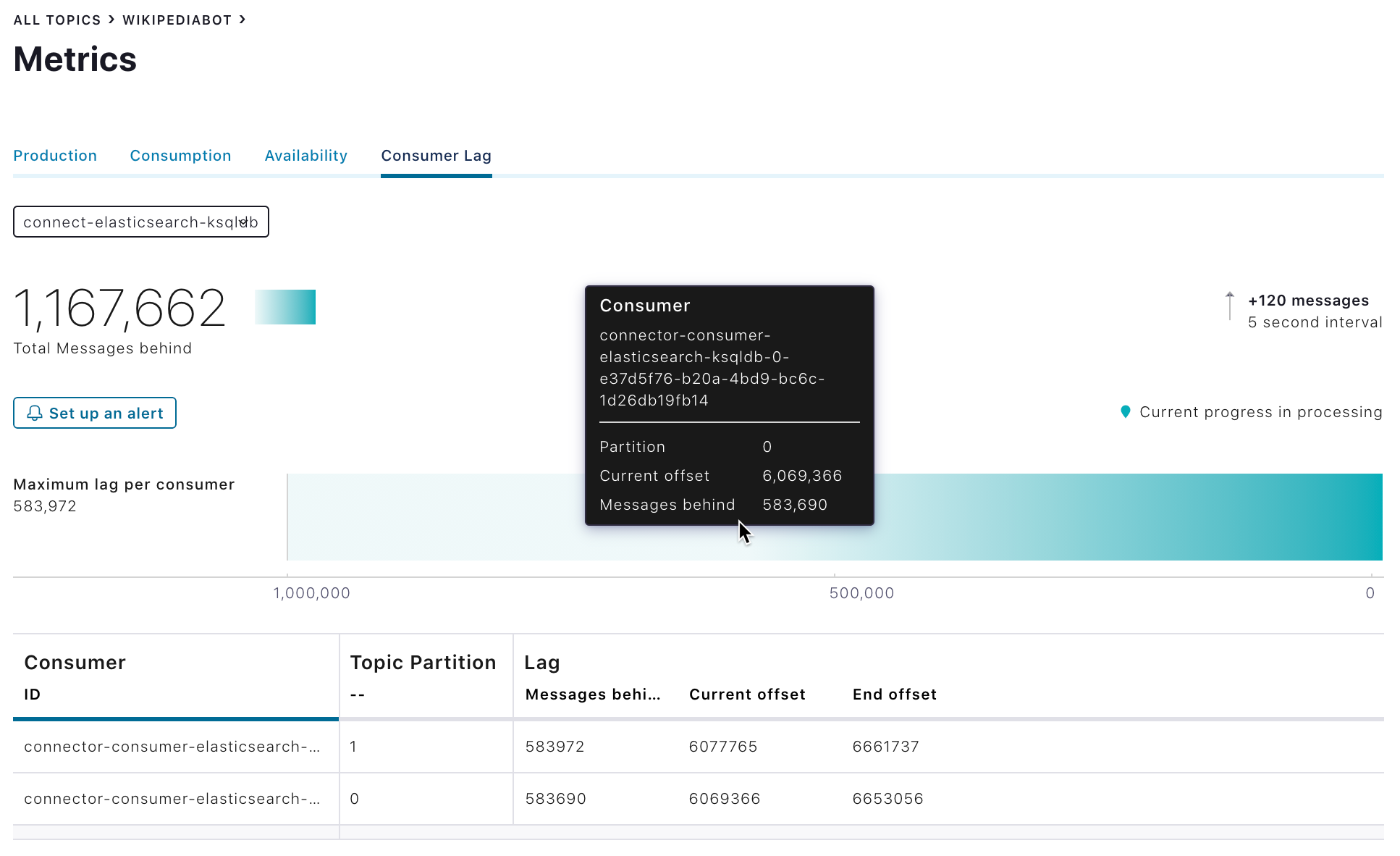Click the Current offset column header
Viewport: 1400px width, 856px height.
click(746, 694)
